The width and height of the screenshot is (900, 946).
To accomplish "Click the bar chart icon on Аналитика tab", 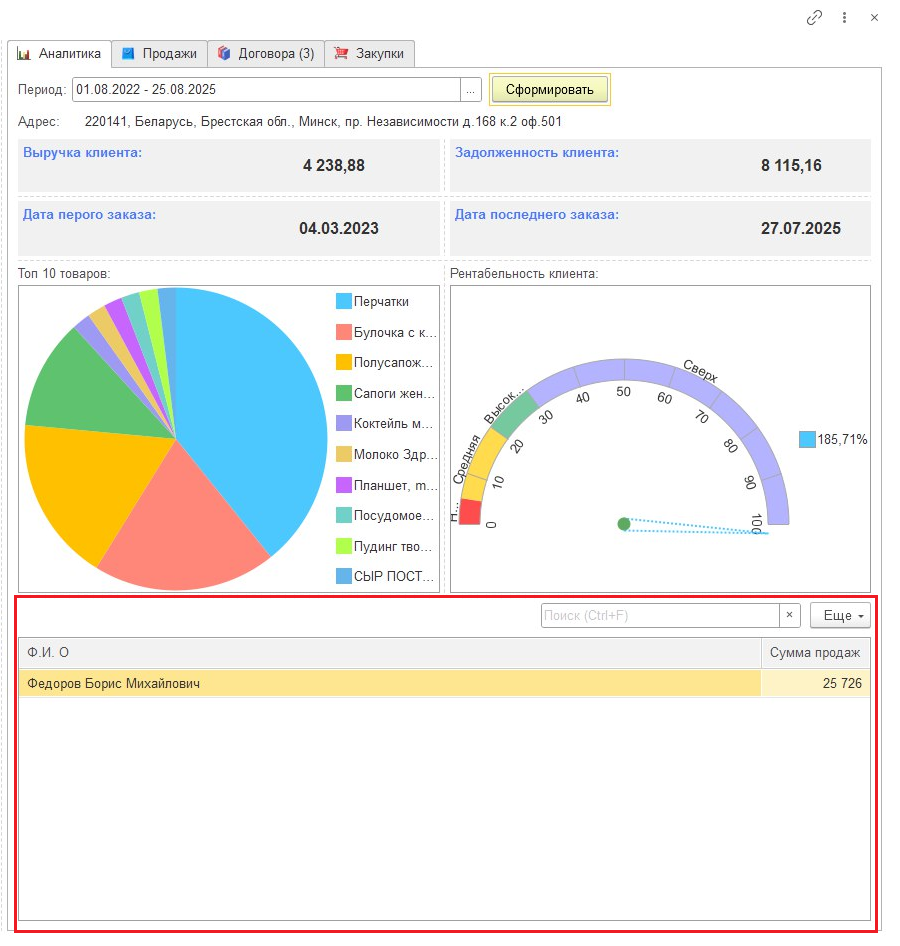I will (x=25, y=53).
